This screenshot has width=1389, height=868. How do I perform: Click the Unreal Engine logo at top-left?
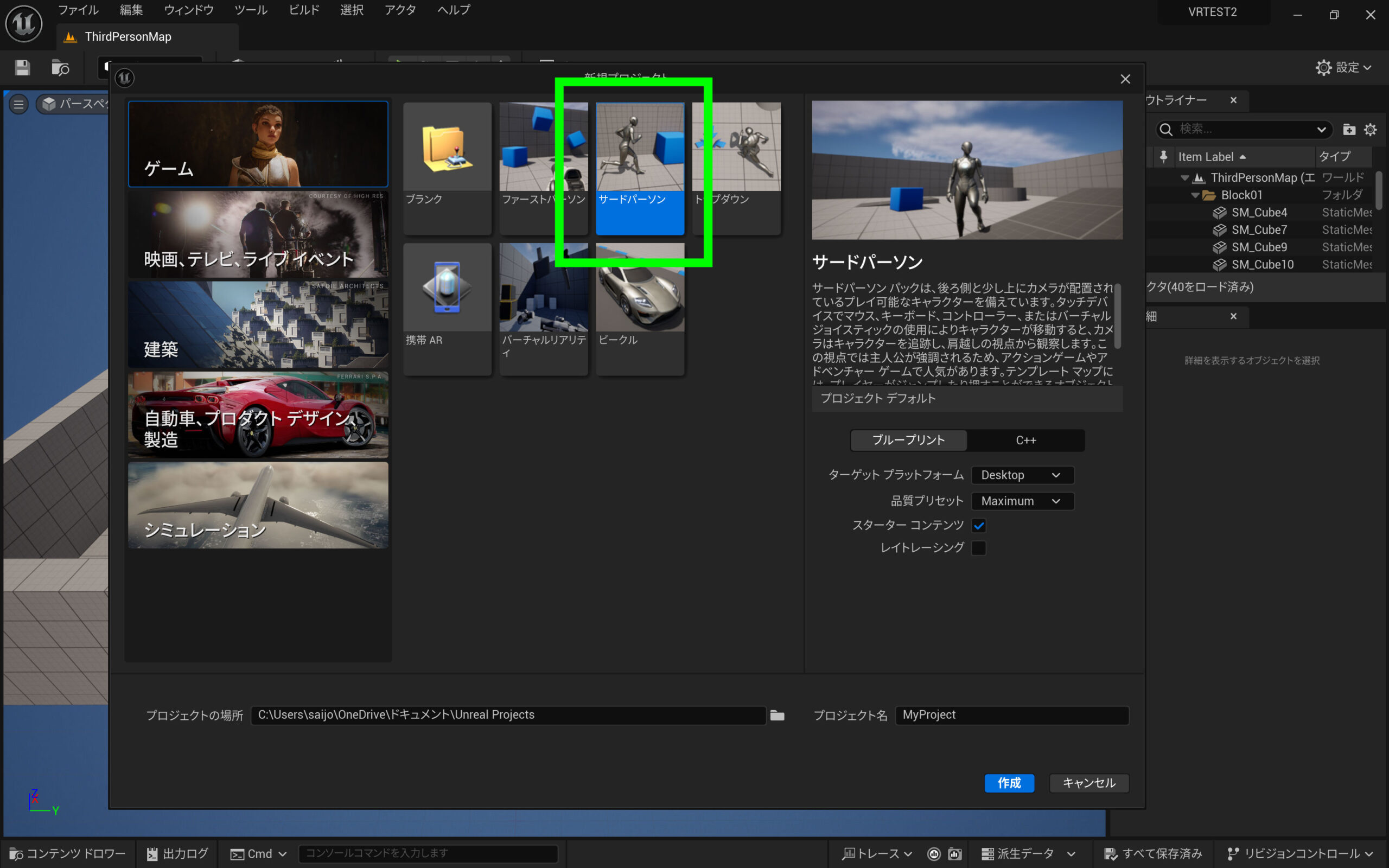pyautogui.click(x=23, y=23)
